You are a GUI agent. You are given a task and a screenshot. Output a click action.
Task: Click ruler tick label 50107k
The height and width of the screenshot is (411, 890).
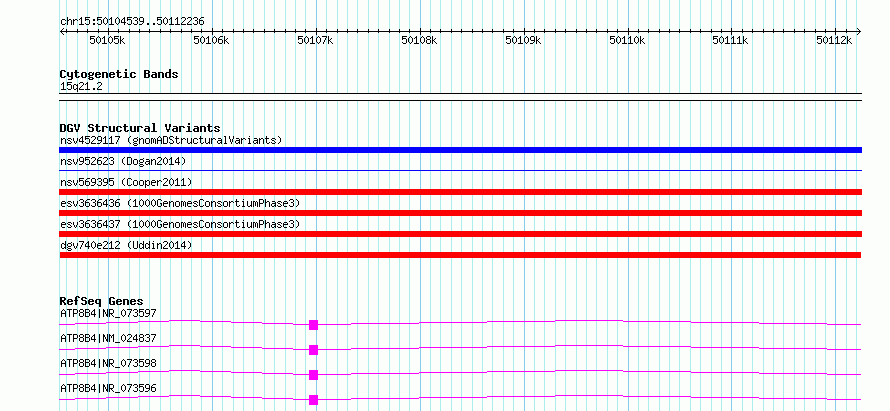314,40
